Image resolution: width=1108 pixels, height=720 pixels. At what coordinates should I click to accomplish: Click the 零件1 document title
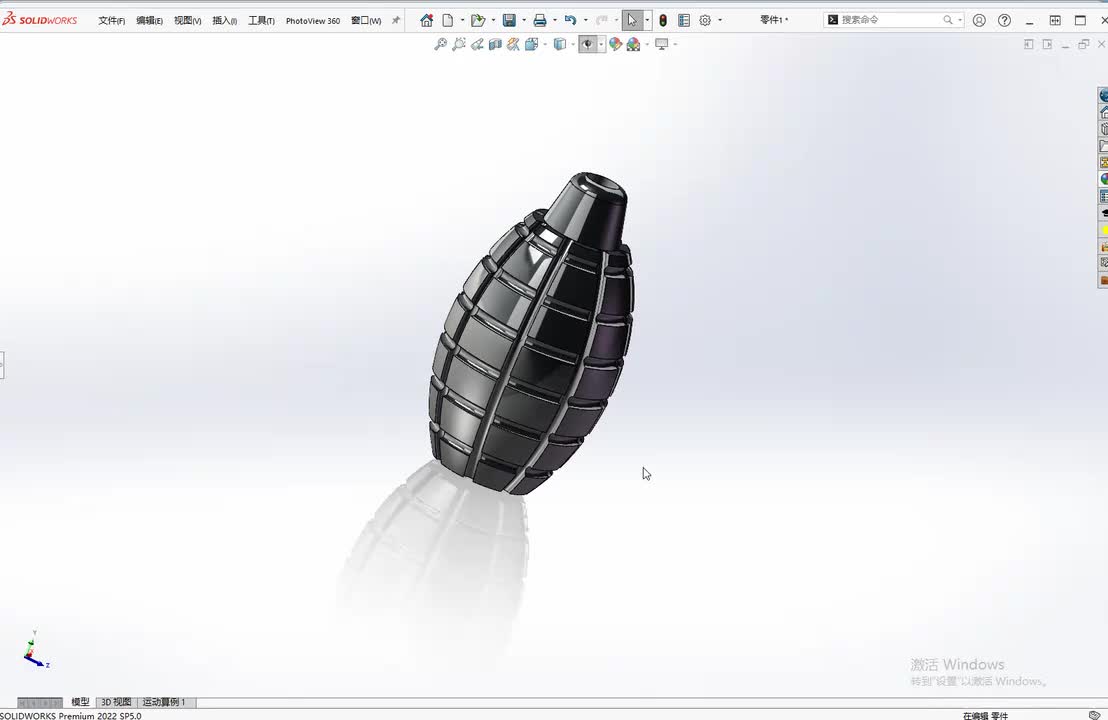pos(772,20)
